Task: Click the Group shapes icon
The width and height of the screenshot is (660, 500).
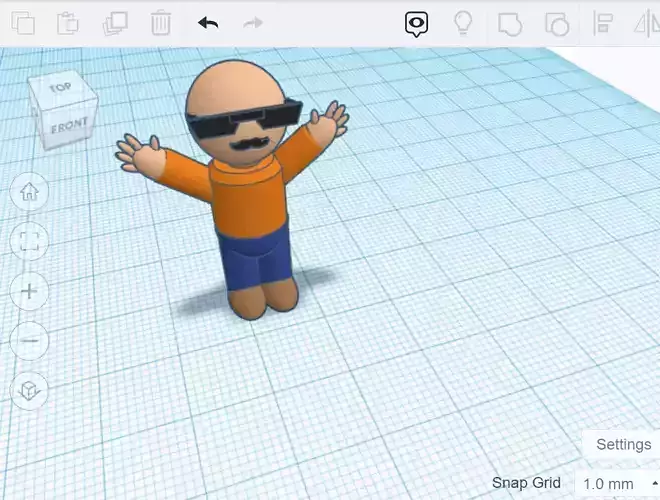Action: tap(510, 24)
